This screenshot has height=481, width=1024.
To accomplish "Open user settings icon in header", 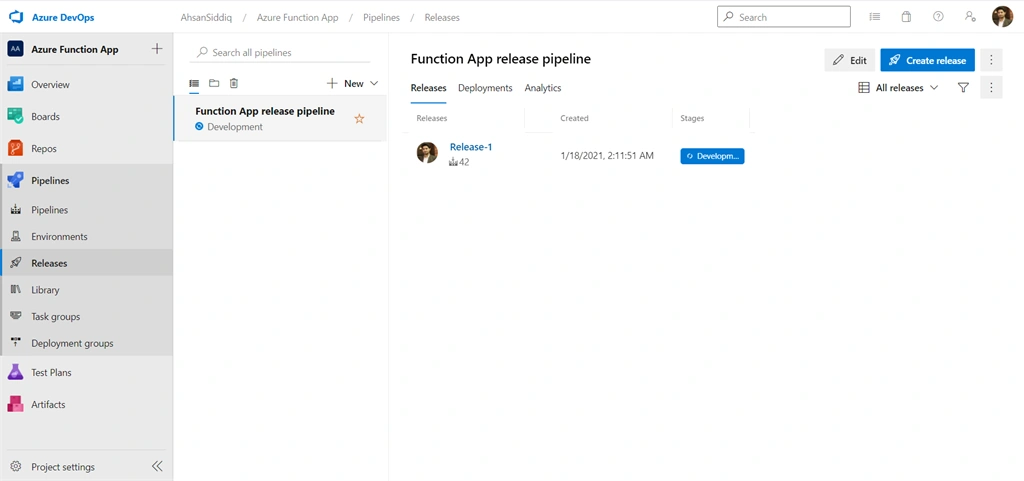I will [970, 17].
